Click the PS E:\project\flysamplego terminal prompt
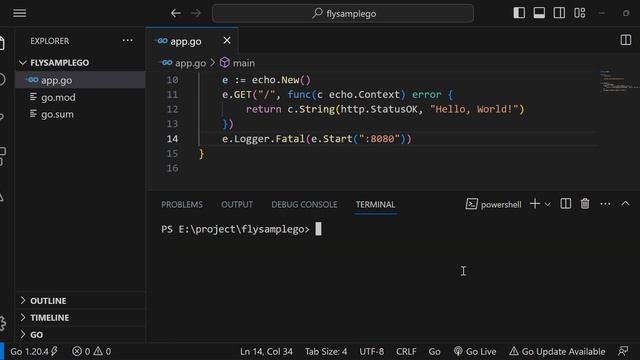The height and width of the screenshot is (360, 640). tap(235, 229)
